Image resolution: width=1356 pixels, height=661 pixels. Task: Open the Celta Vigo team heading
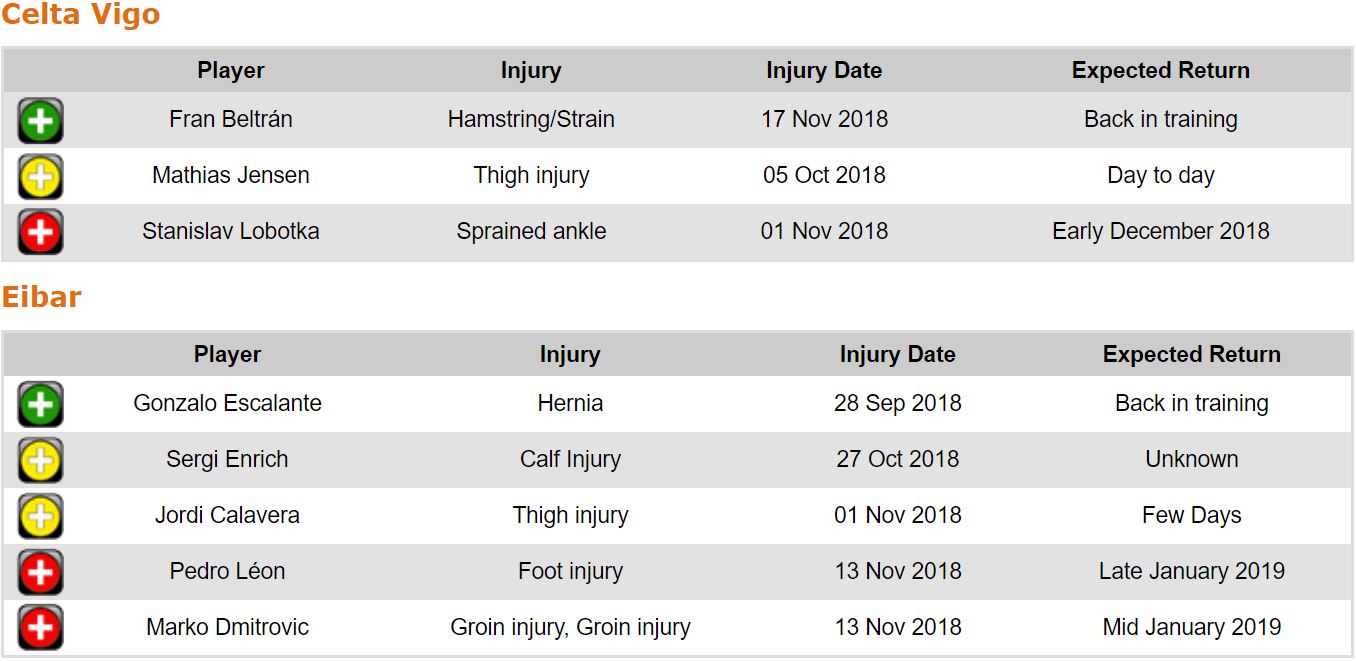pos(80,15)
